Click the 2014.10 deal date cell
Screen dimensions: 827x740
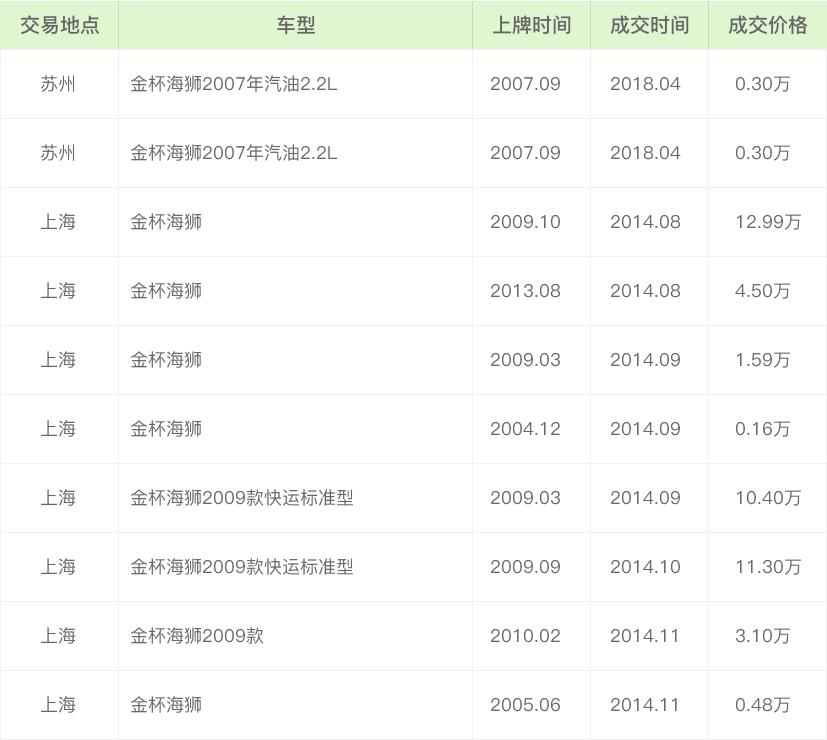coord(645,567)
